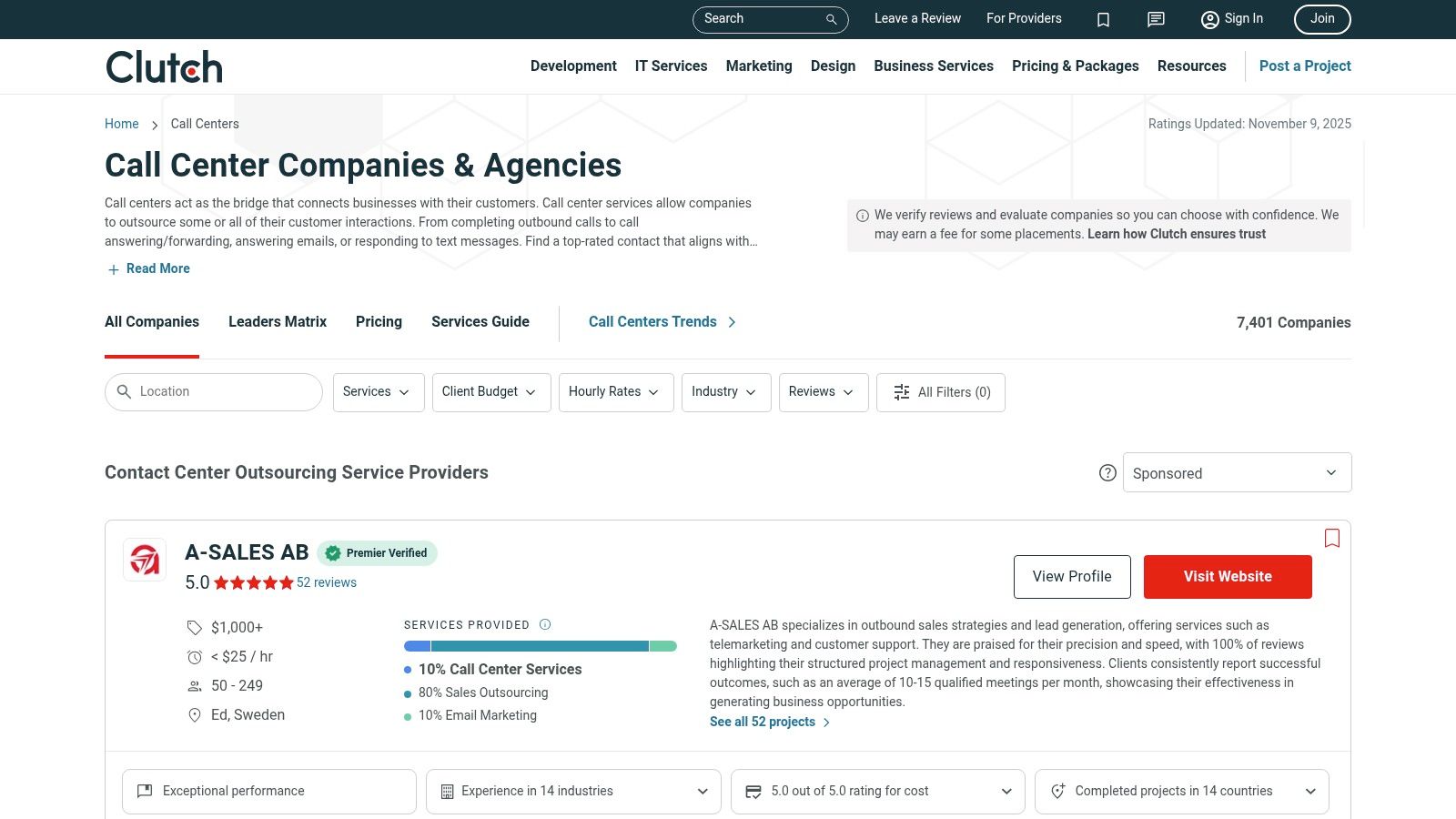Change the Sponsored sort dropdown
Viewport: 1456px width, 819px height.
tap(1237, 472)
